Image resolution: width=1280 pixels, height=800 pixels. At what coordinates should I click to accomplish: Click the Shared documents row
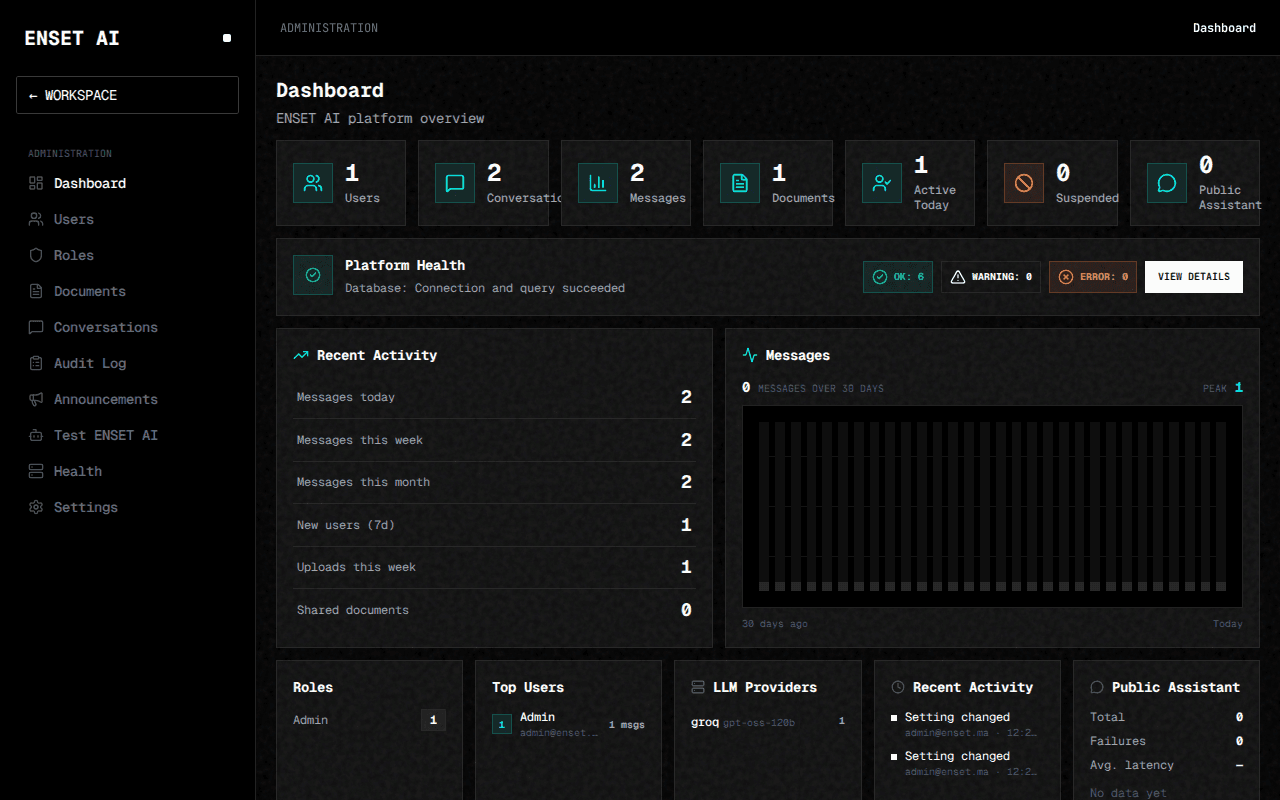[494, 610]
